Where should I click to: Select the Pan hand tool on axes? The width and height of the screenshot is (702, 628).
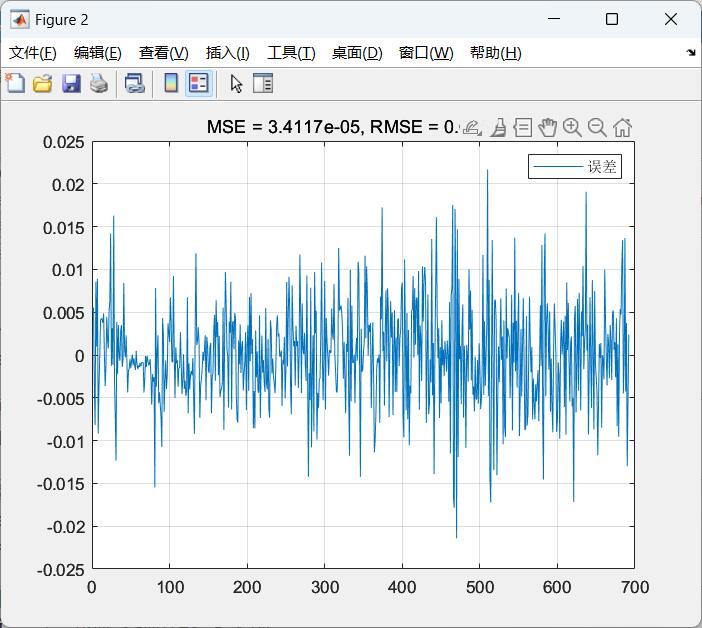[x=547, y=127]
